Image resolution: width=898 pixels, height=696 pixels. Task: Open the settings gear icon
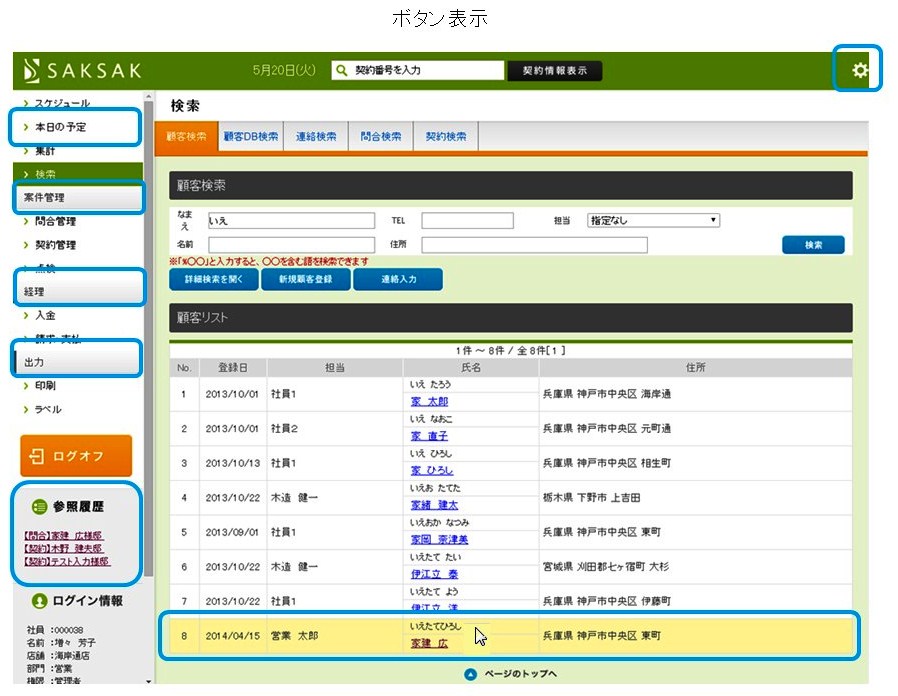point(859,69)
